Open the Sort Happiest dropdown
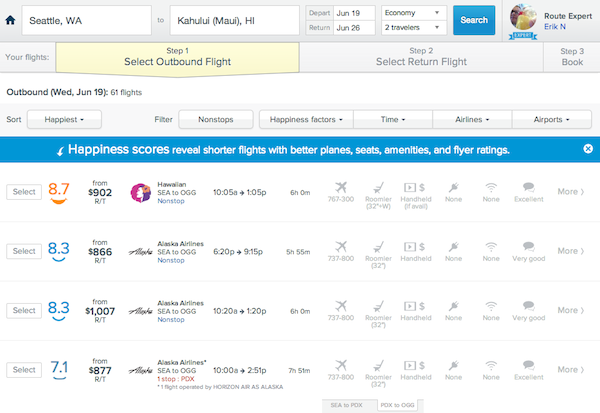 pos(64,119)
